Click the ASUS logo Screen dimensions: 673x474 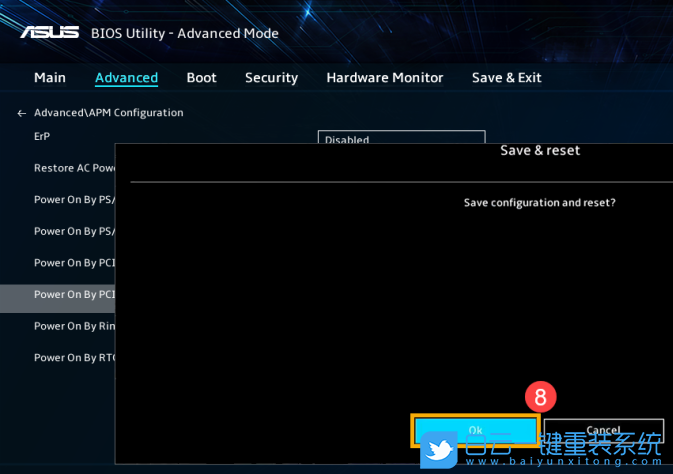pyautogui.click(x=49, y=32)
